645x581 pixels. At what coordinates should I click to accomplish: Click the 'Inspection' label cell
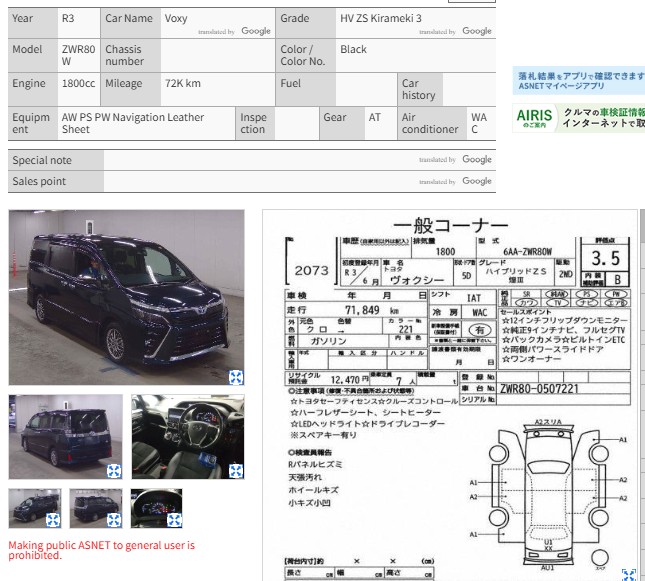(x=255, y=123)
